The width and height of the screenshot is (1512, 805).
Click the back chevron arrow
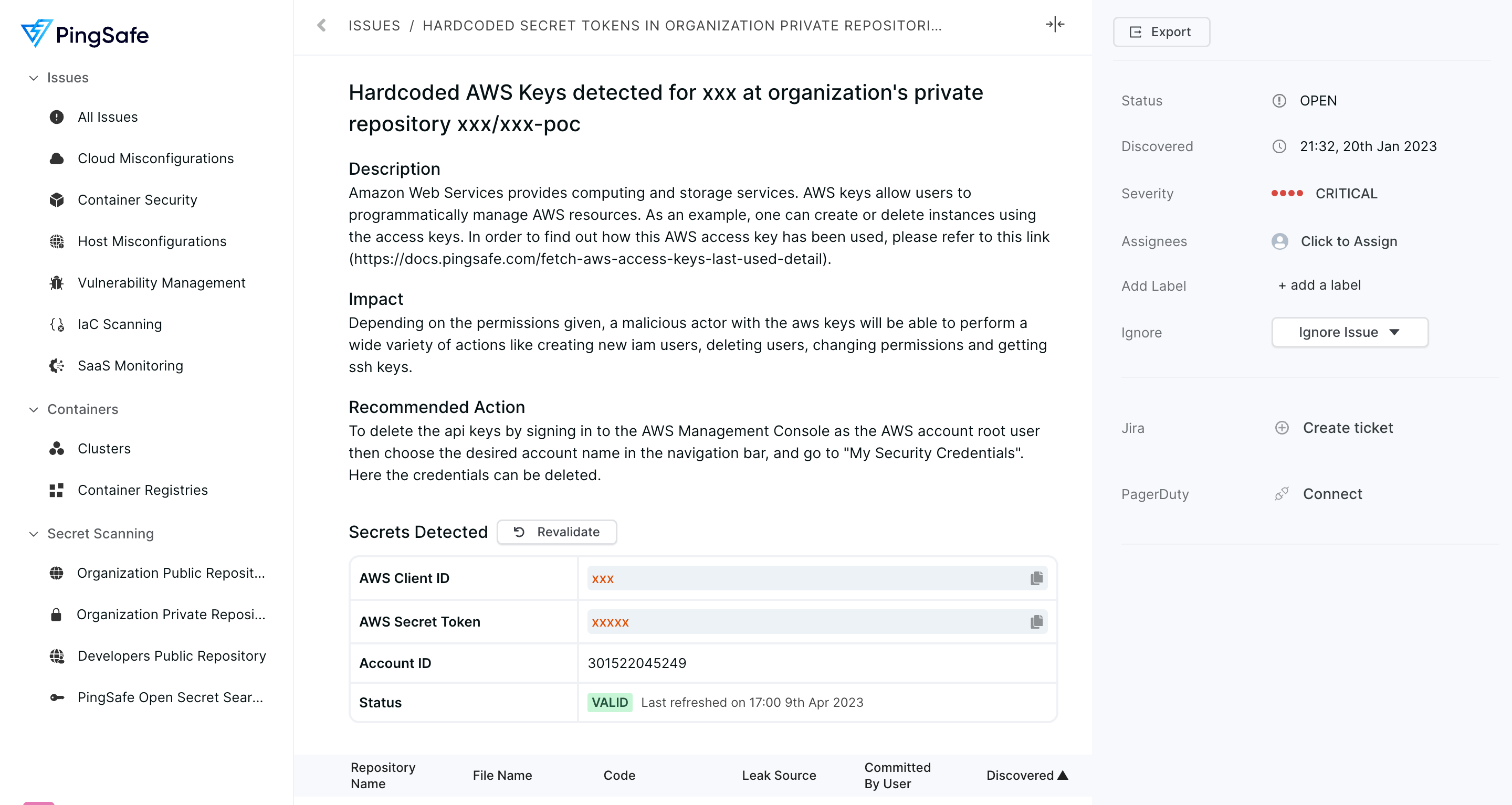(x=321, y=25)
